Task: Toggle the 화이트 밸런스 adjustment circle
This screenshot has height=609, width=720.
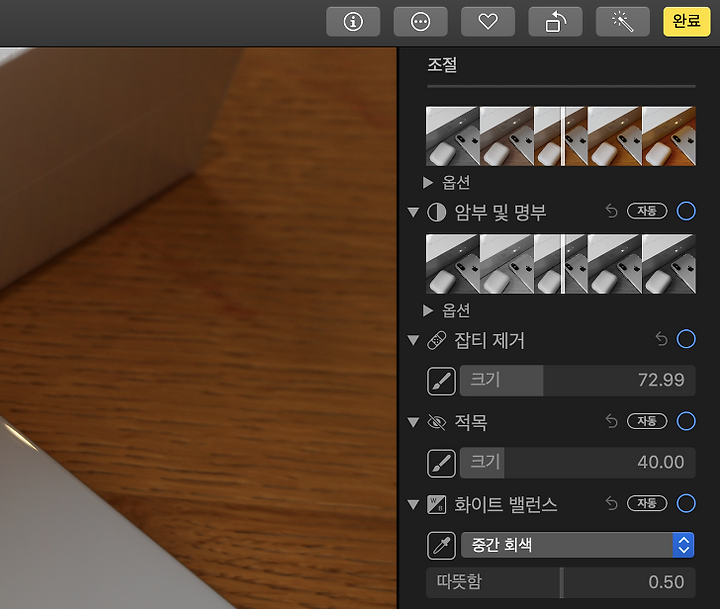Action: (x=686, y=503)
